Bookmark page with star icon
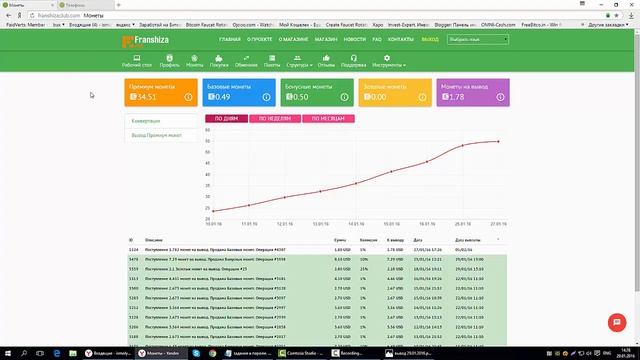The image size is (640, 360). (616, 16)
